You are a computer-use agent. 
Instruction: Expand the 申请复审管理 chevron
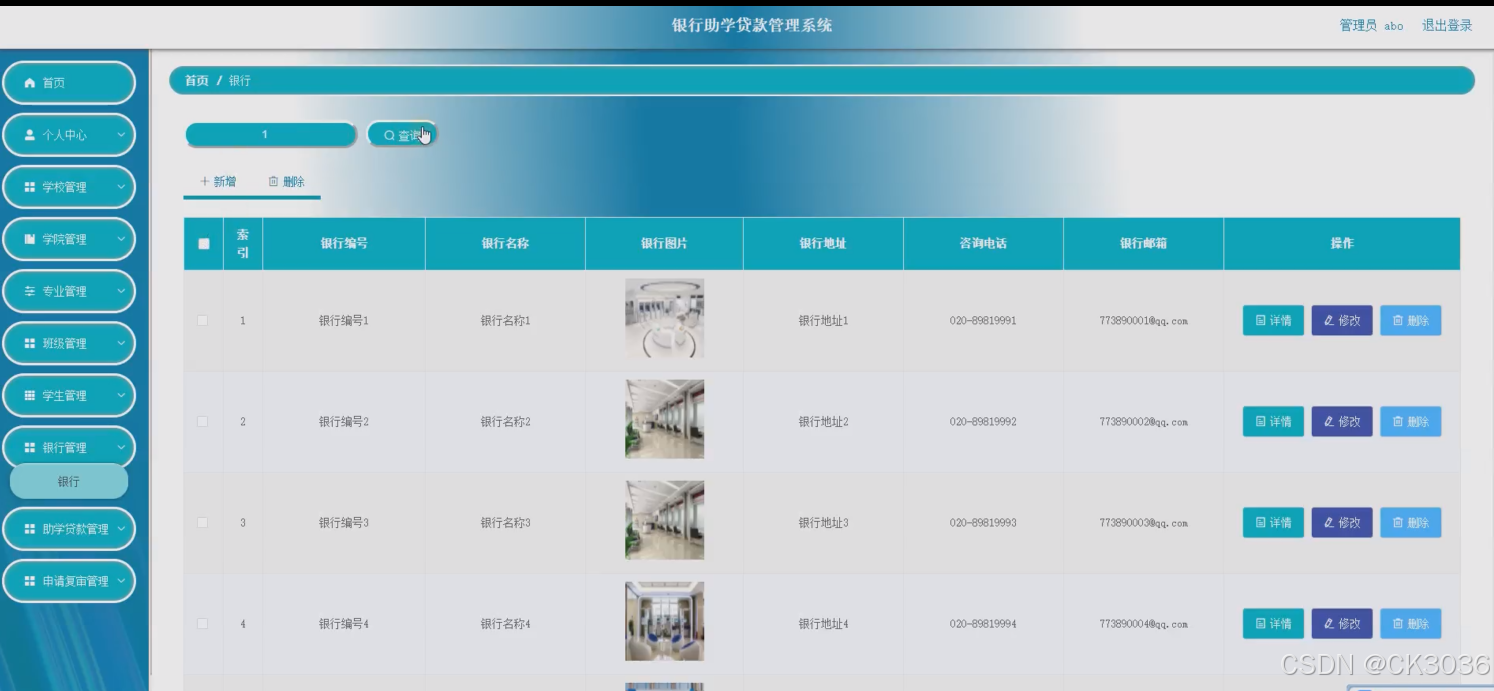coord(121,581)
